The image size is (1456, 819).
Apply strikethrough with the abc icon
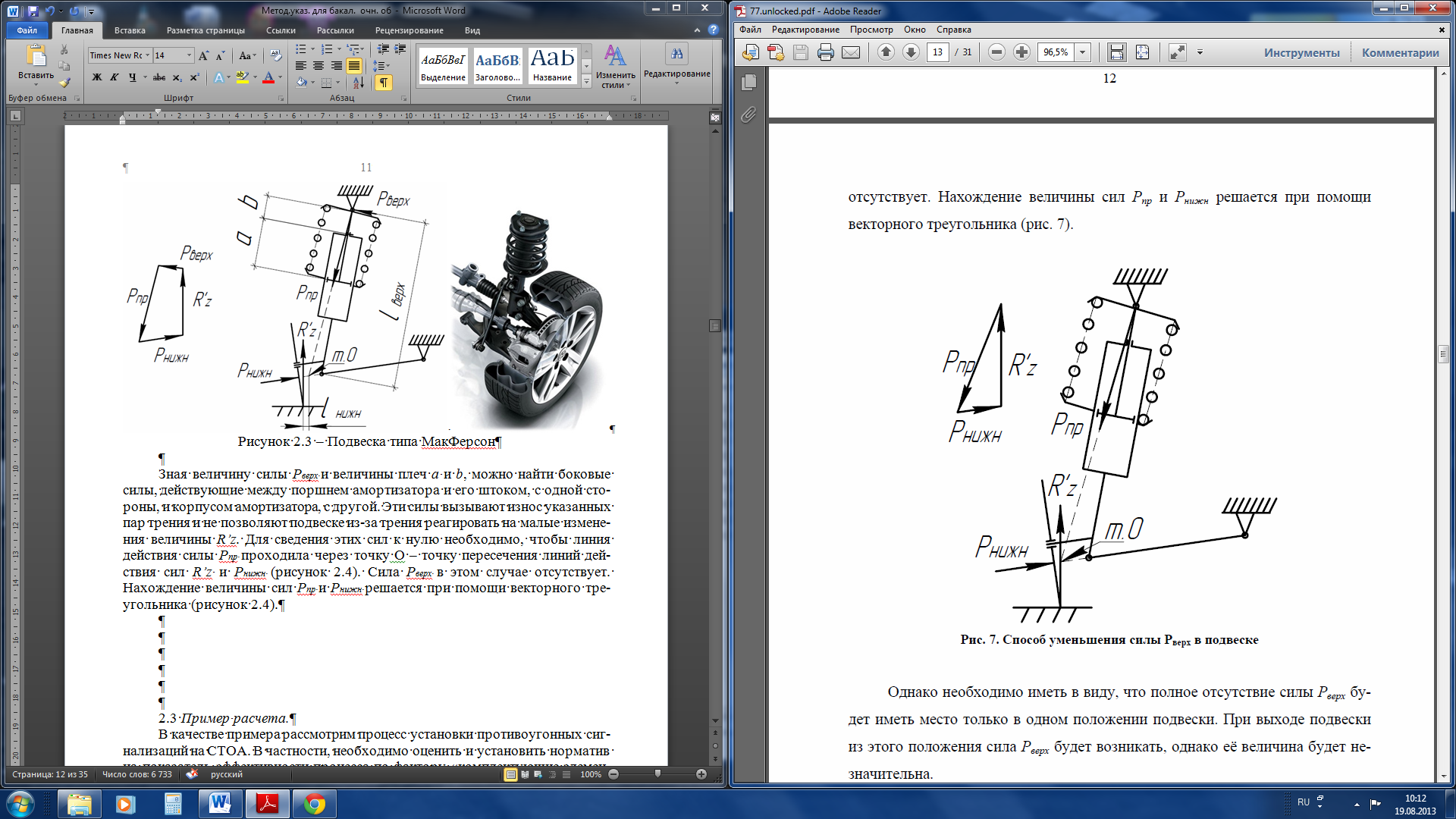[x=159, y=77]
